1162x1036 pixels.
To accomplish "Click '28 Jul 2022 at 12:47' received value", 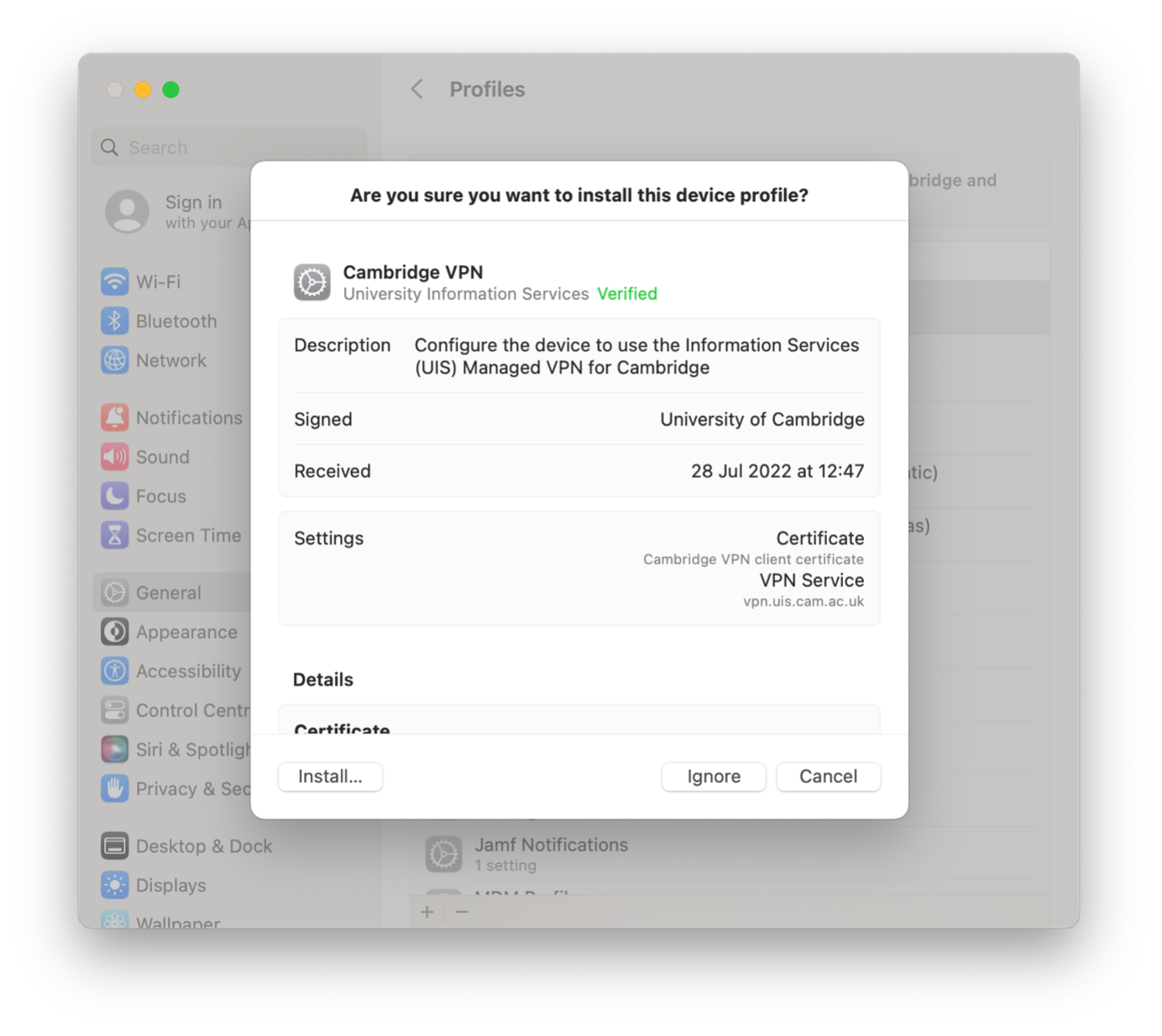I will (777, 471).
